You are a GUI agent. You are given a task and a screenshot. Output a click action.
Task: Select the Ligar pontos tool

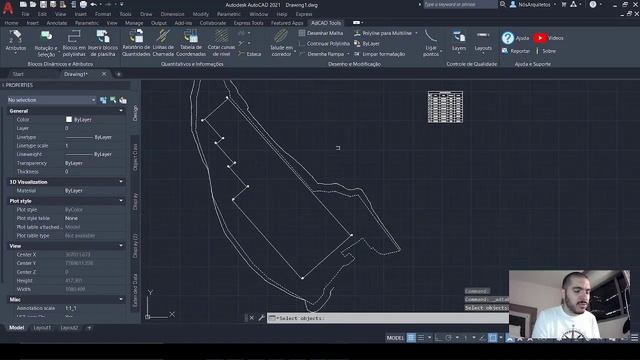coord(431,43)
